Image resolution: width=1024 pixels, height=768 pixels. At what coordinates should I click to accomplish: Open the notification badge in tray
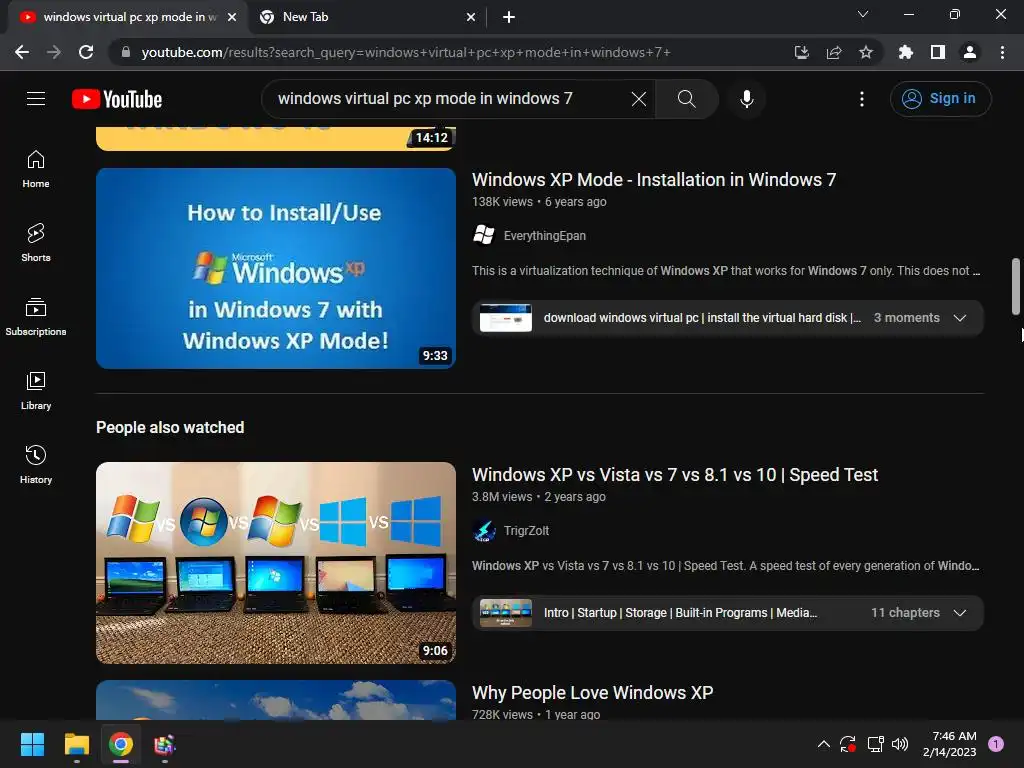[x=996, y=744]
